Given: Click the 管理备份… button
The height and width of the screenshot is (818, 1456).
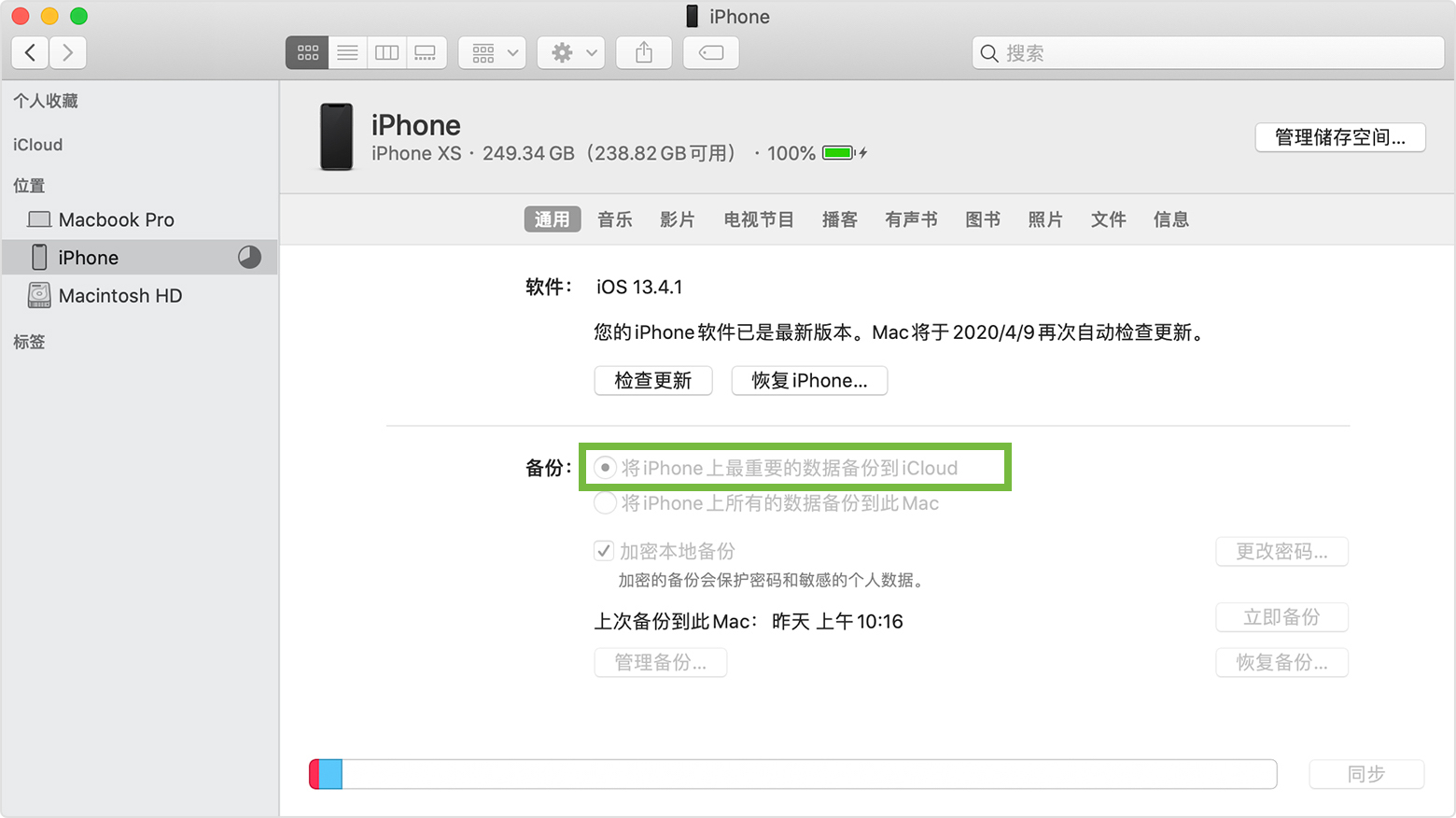Looking at the screenshot, I should coord(661,662).
